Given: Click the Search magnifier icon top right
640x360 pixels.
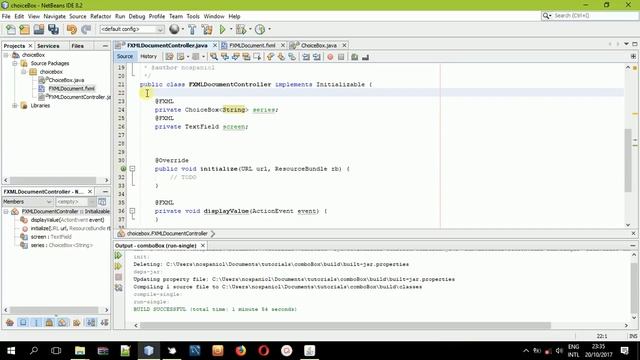Looking at the screenshot, I should (547, 16).
